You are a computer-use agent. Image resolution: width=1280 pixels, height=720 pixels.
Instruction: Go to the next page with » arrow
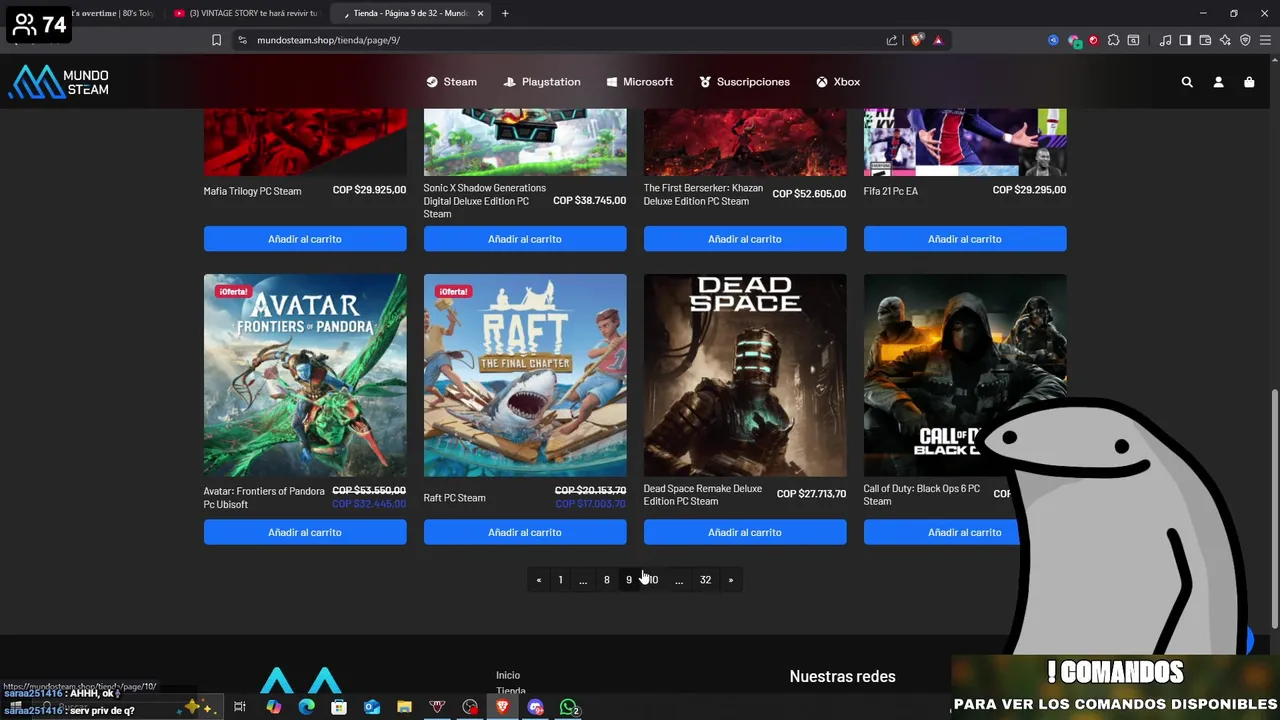pyautogui.click(x=730, y=580)
